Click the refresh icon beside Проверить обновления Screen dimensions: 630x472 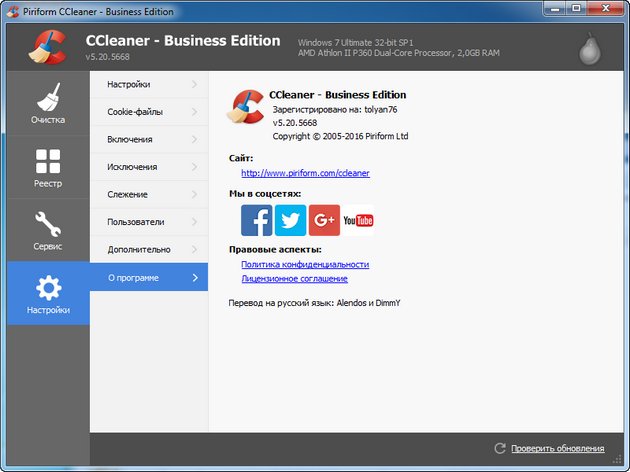click(x=500, y=448)
